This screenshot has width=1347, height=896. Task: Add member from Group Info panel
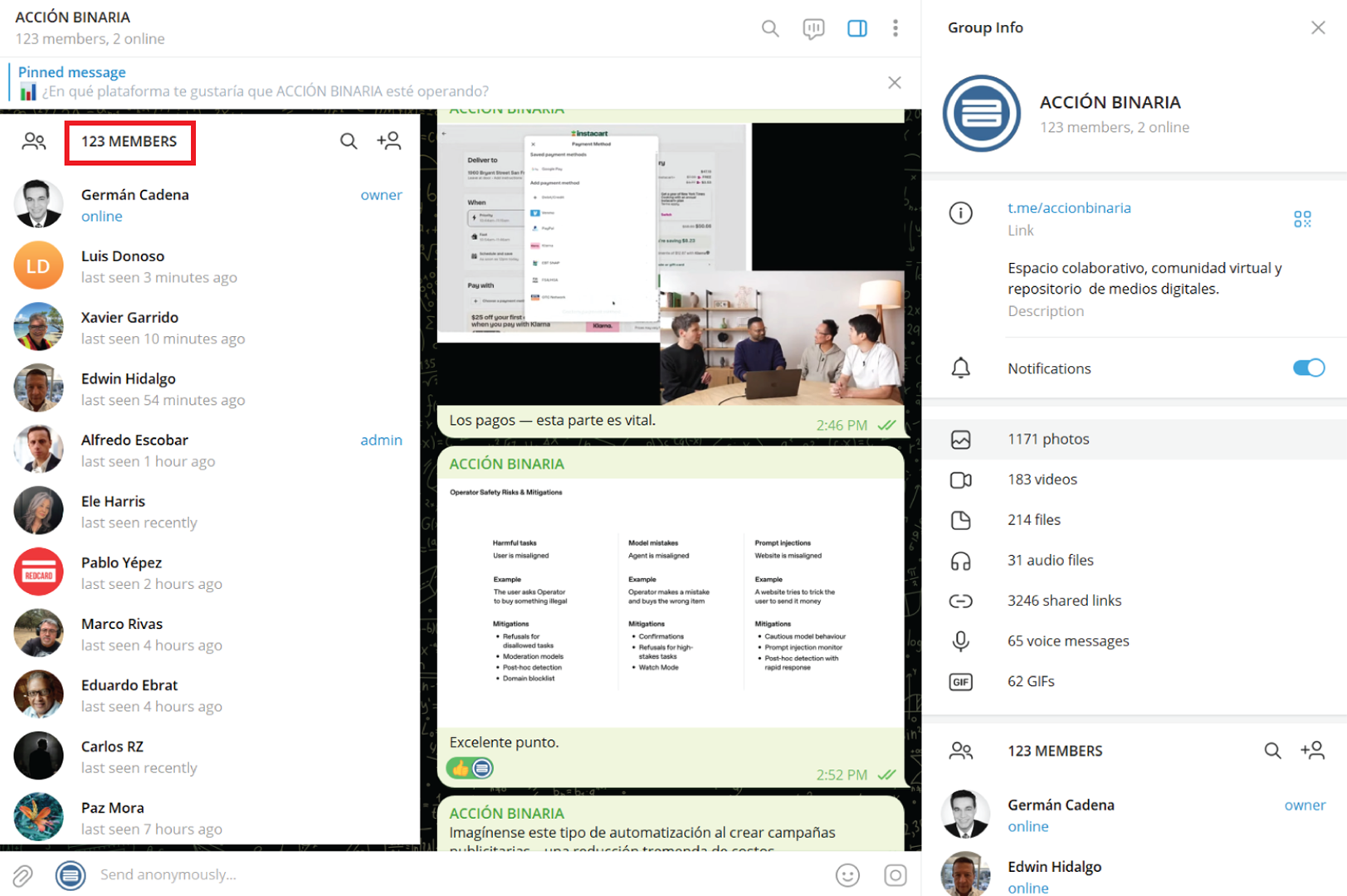[x=1313, y=751]
